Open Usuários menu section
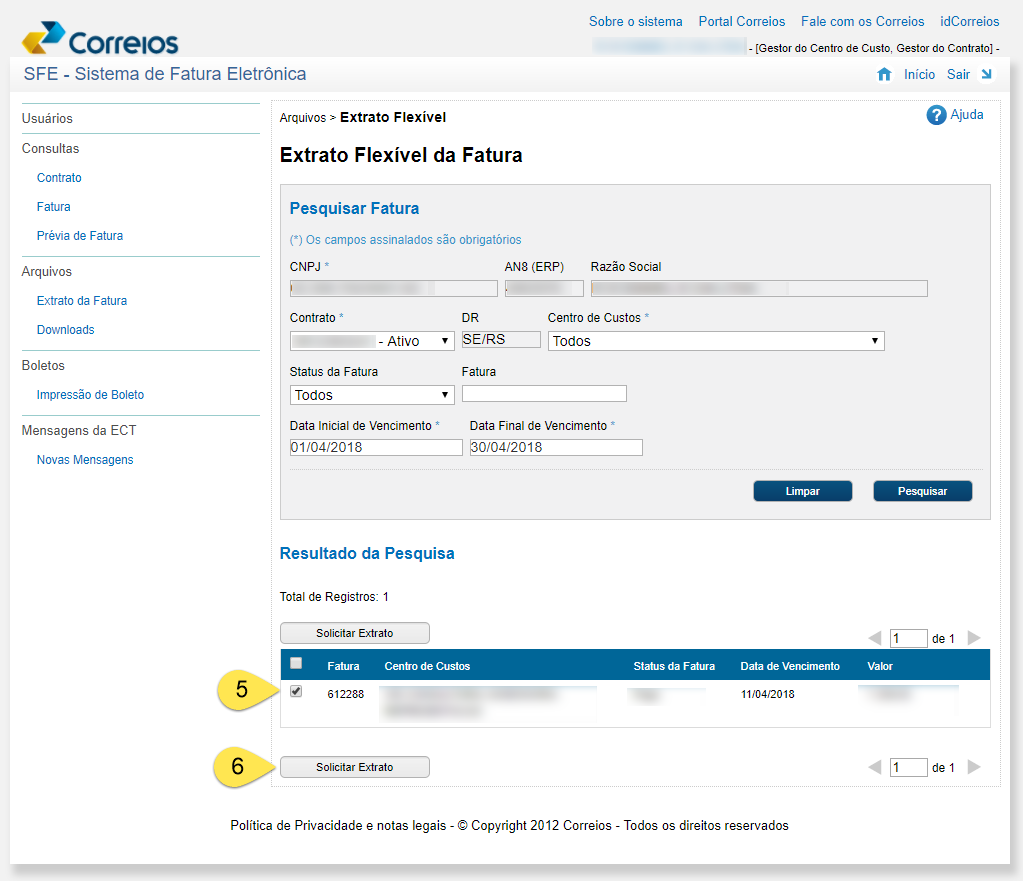This screenshot has height=881, width=1023. [47, 118]
